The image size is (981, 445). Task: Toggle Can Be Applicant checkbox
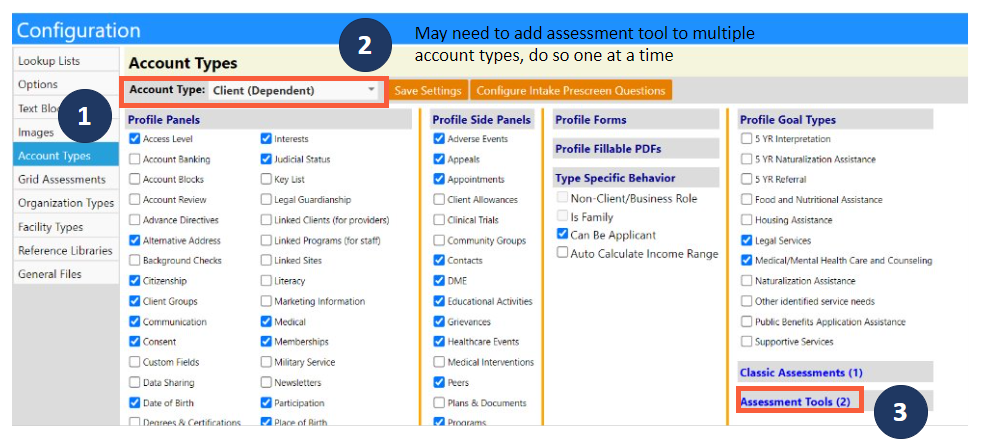(x=562, y=235)
